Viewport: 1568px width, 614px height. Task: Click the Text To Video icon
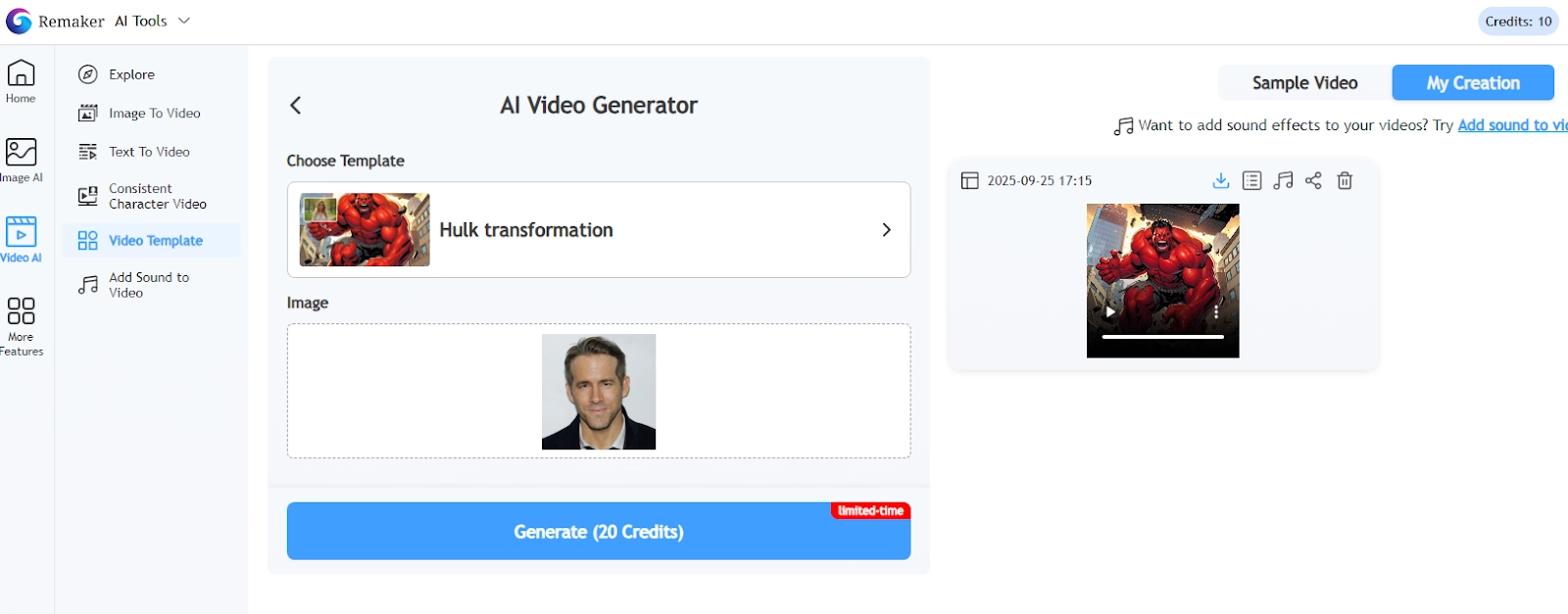(87, 152)
